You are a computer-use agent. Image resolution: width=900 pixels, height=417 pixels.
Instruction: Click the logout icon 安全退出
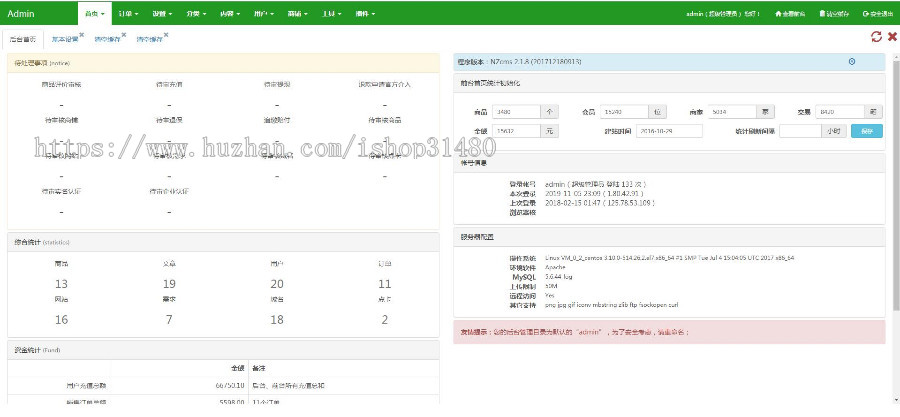[878, 14]
